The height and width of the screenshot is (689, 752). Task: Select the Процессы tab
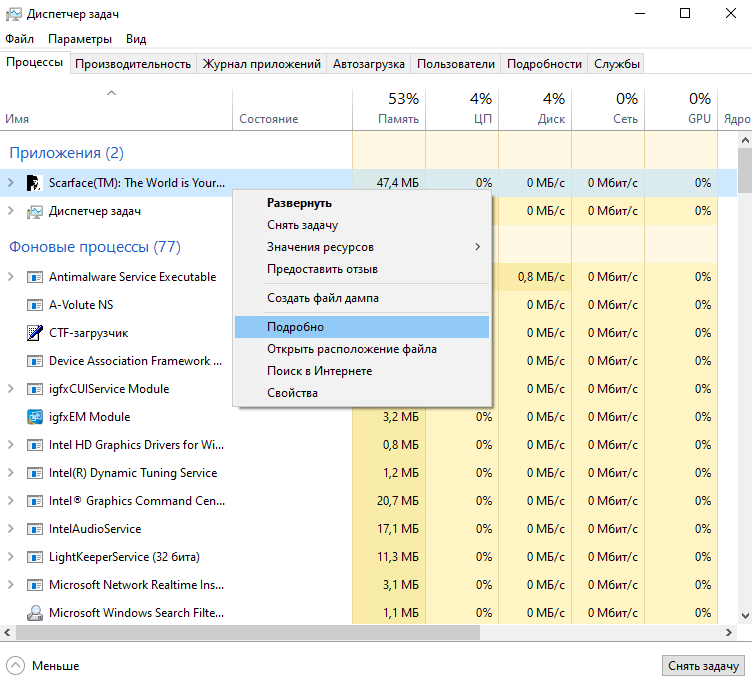pos(35,62)
